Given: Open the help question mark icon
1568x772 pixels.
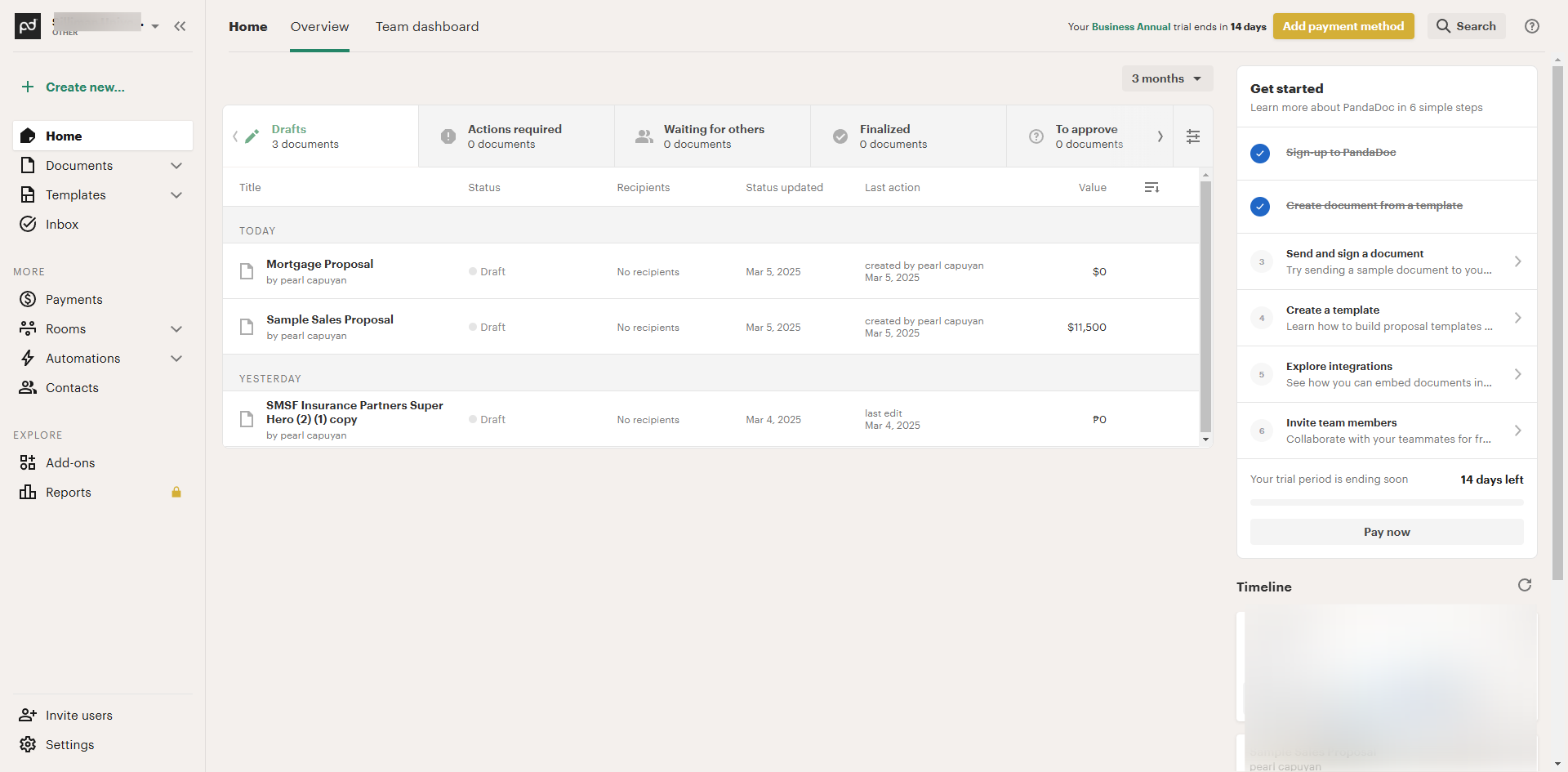Looking at the screenshot, I should [x=1532, y=26].
